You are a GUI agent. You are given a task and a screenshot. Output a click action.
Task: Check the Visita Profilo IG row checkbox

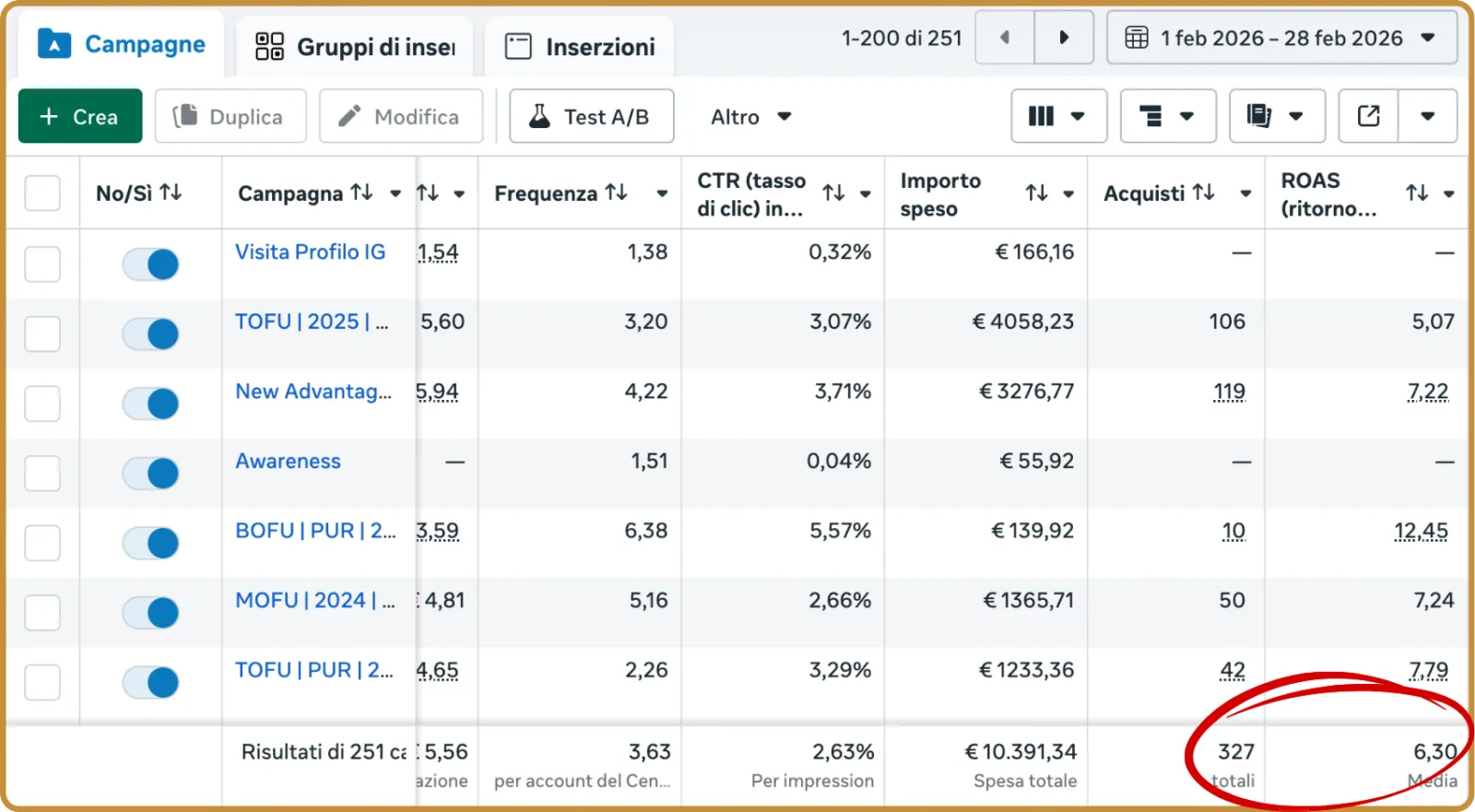pyautogui.click(x=42, y=264)
